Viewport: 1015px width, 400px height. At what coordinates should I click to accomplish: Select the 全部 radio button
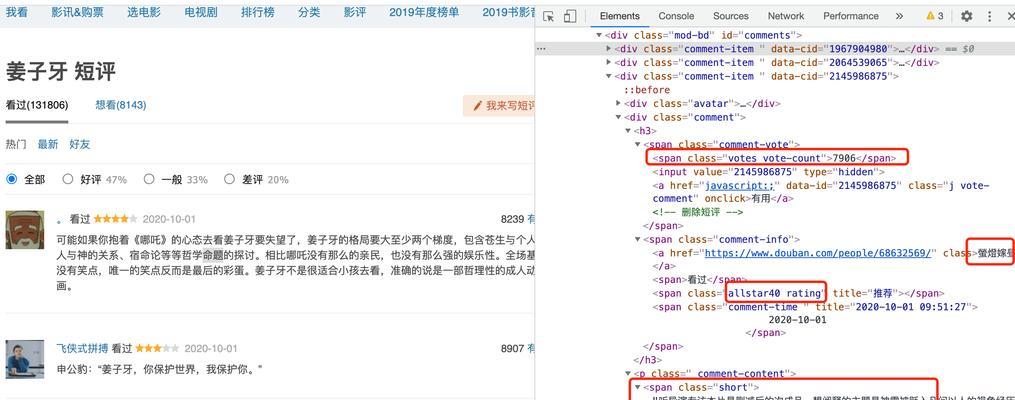pos(11,179)
